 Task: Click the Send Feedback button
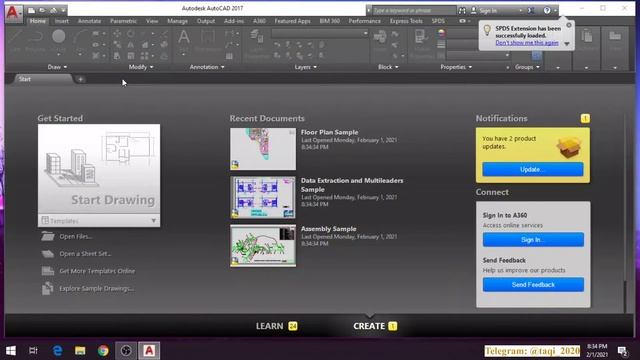click(x=533, y=284)
